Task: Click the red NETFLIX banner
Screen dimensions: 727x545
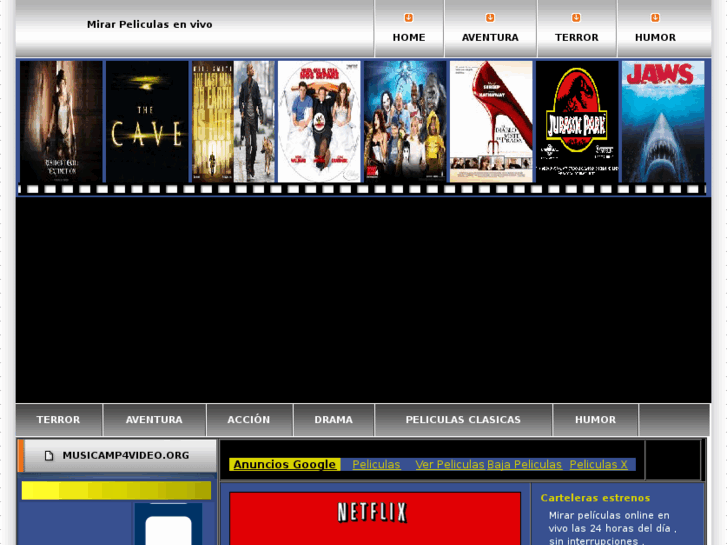Action: (x=375, y=519)
